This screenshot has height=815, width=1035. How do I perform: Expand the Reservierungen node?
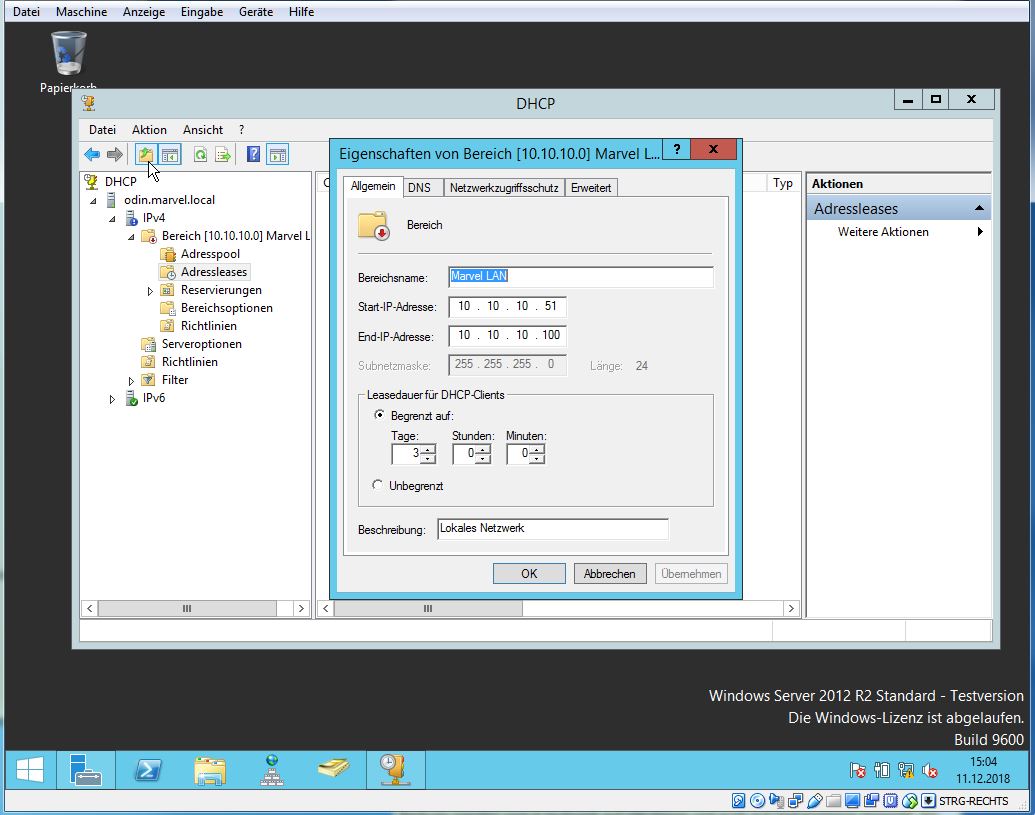click(150, 290)
